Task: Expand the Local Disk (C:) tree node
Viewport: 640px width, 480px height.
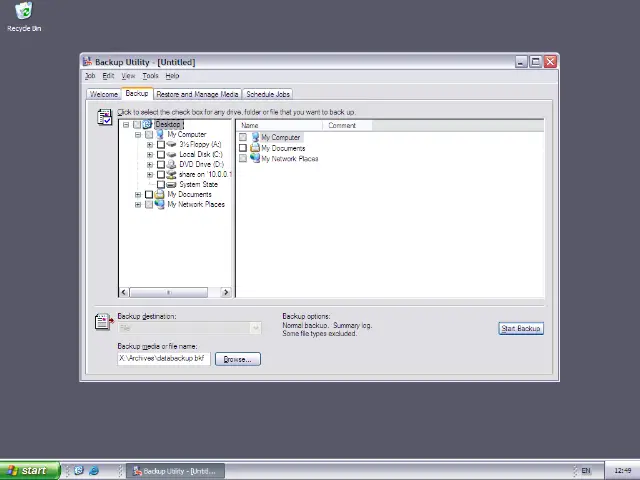Action: point(150,154)
